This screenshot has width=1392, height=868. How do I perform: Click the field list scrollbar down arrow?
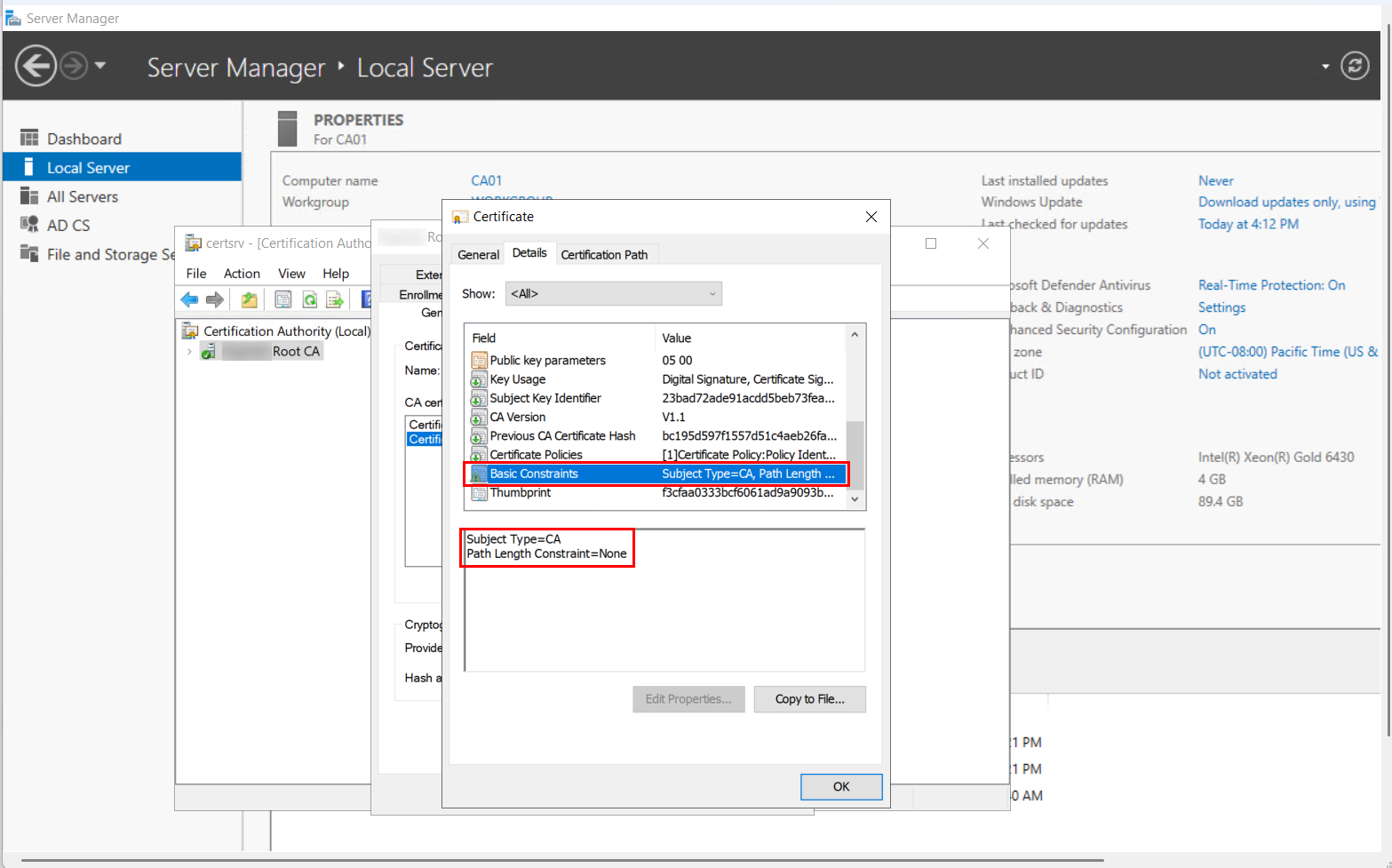coord(855,499)
